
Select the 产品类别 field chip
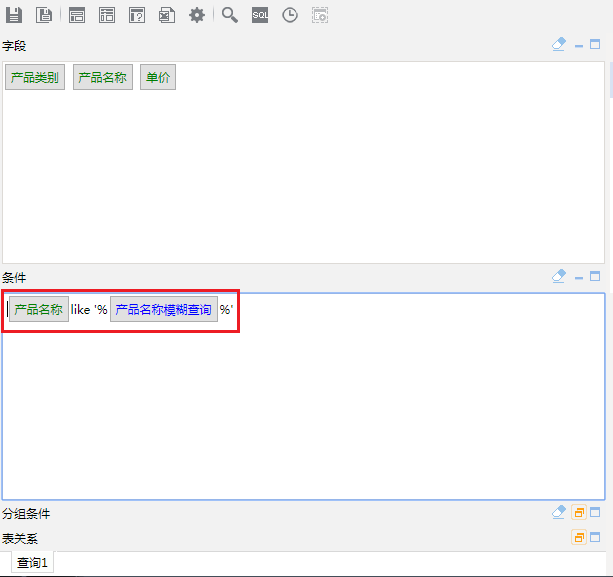(x=35, y=77)
